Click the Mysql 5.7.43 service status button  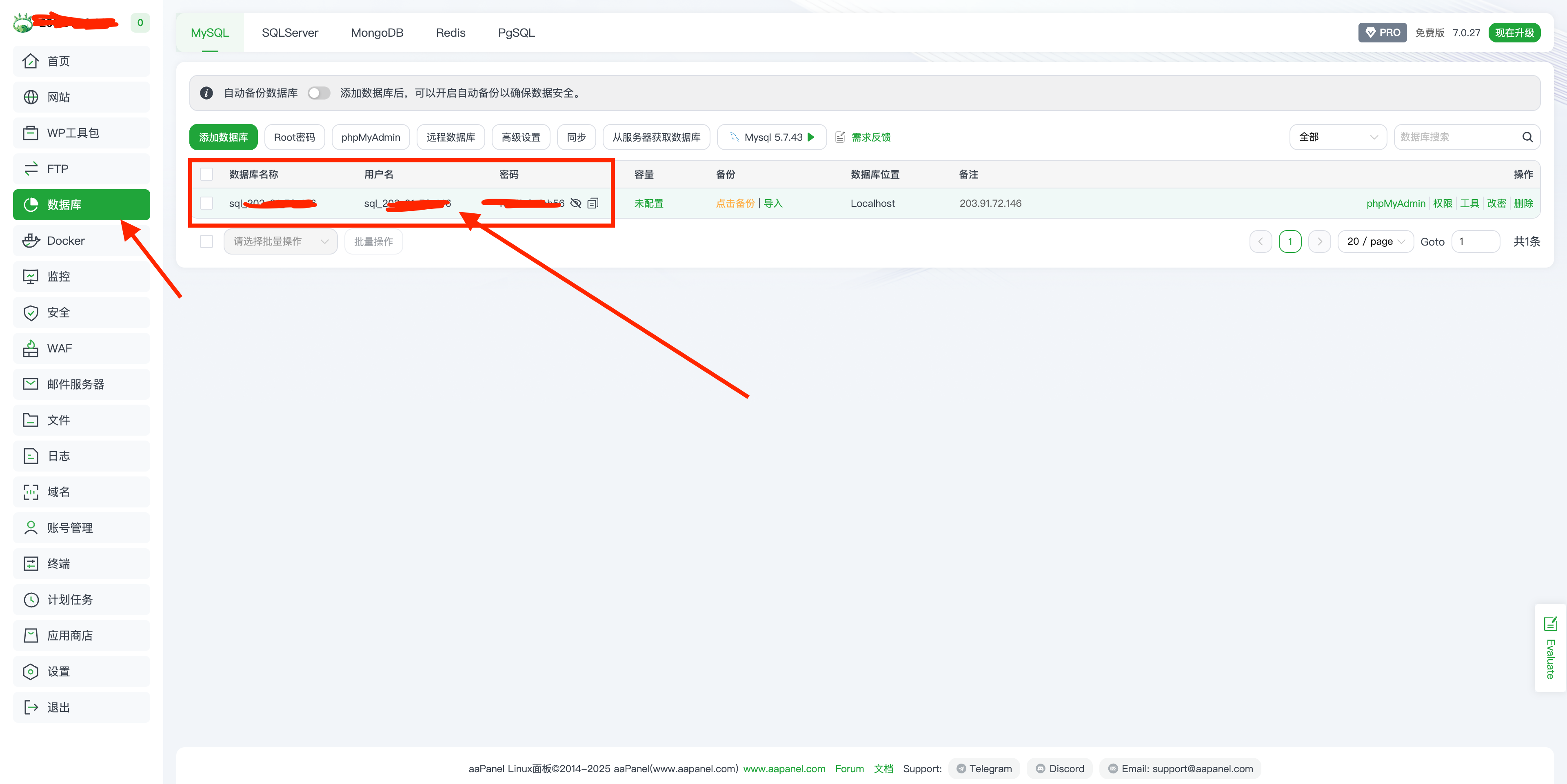(x=771, y=137)
